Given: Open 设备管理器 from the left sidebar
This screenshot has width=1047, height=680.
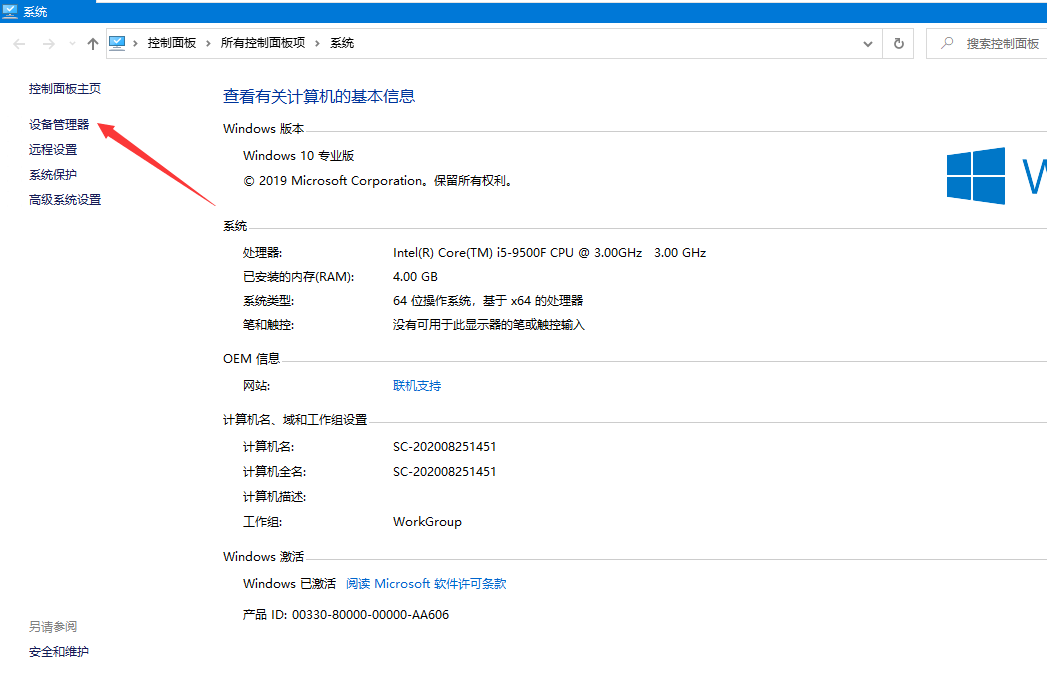Looking at the screenshot, I should click(x=59, y=125).
